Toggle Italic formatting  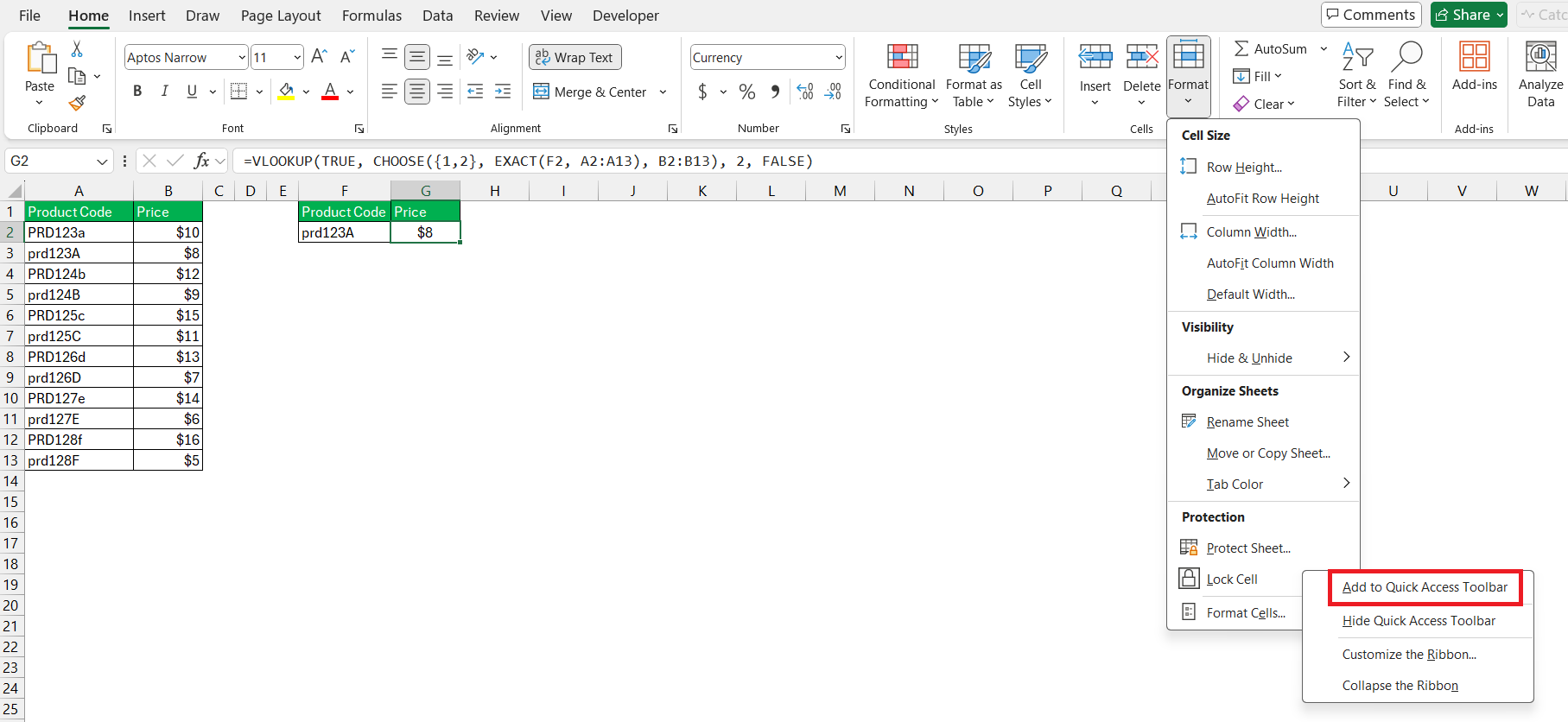point(164,91)
